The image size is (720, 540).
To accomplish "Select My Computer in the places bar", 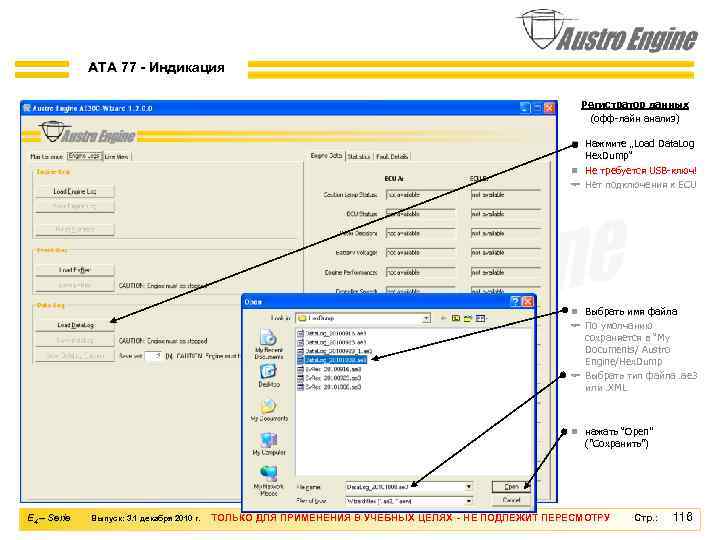I will [269, 444].
